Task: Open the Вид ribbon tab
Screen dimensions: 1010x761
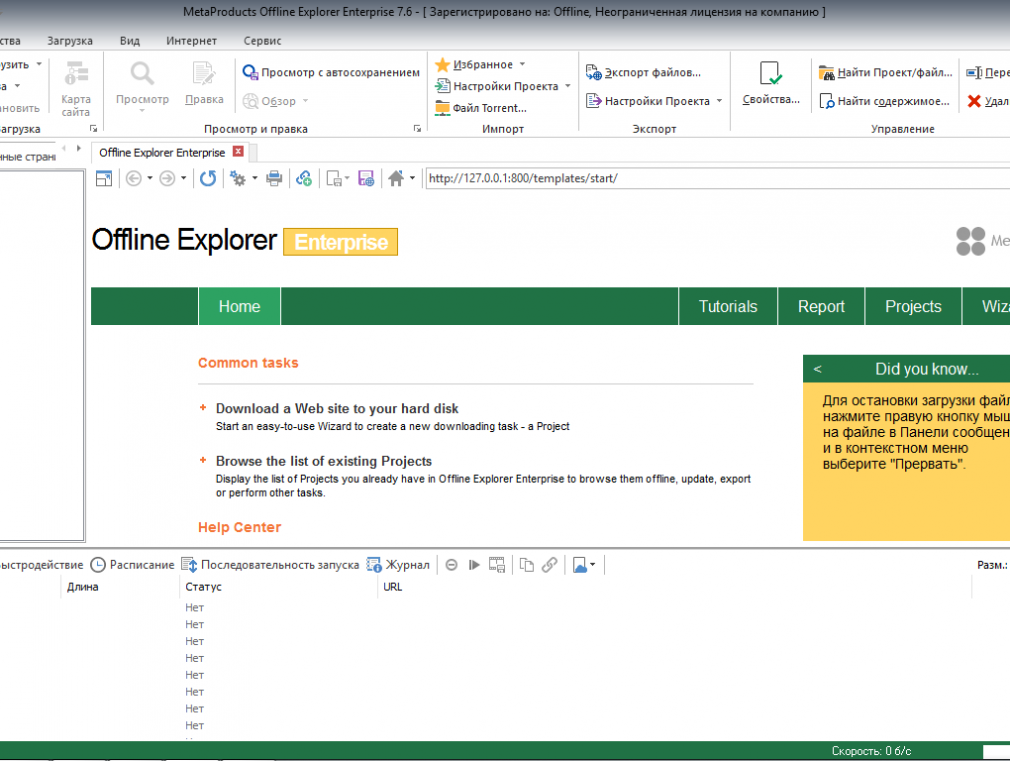Action: (129, 41)
